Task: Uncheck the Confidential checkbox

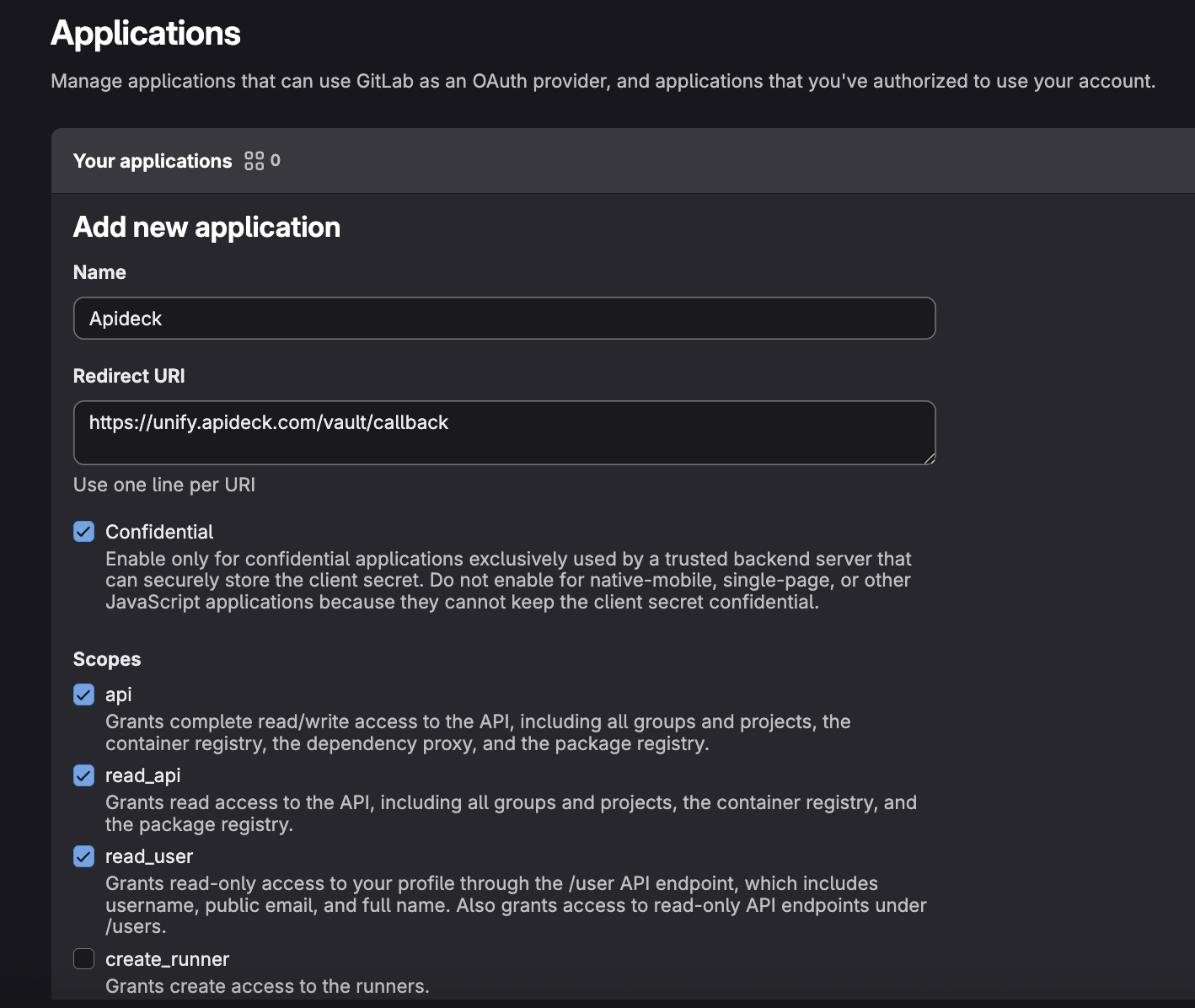Action: pyautogui.click(x=83, y=531)
